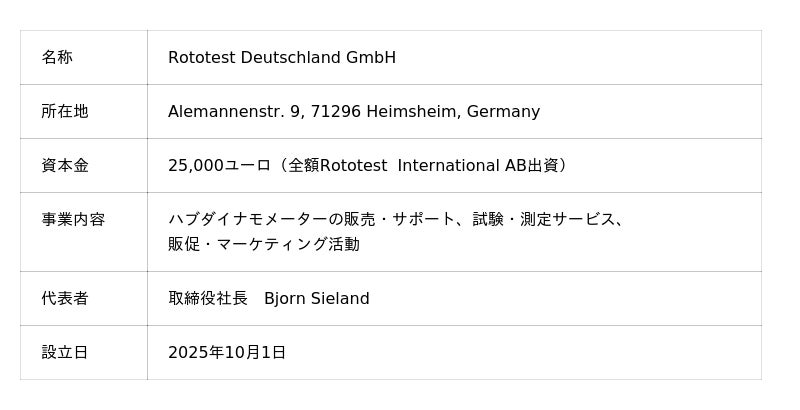Click the name Bjorn Sieland
Image resolution: width=800 pixels, height=410 pixels.
click(x=317, y=299)
